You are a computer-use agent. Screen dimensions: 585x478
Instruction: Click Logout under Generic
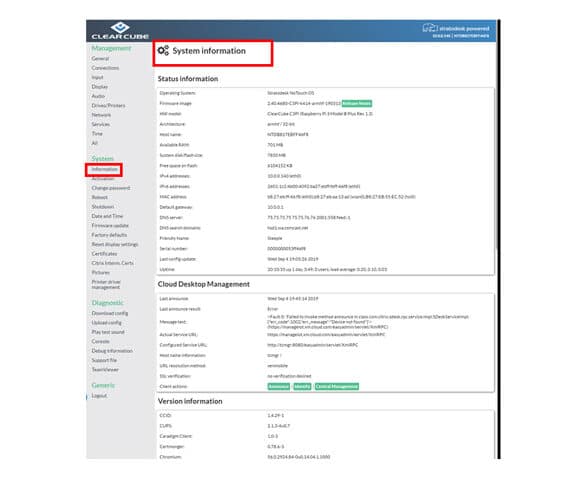[99, 396]
